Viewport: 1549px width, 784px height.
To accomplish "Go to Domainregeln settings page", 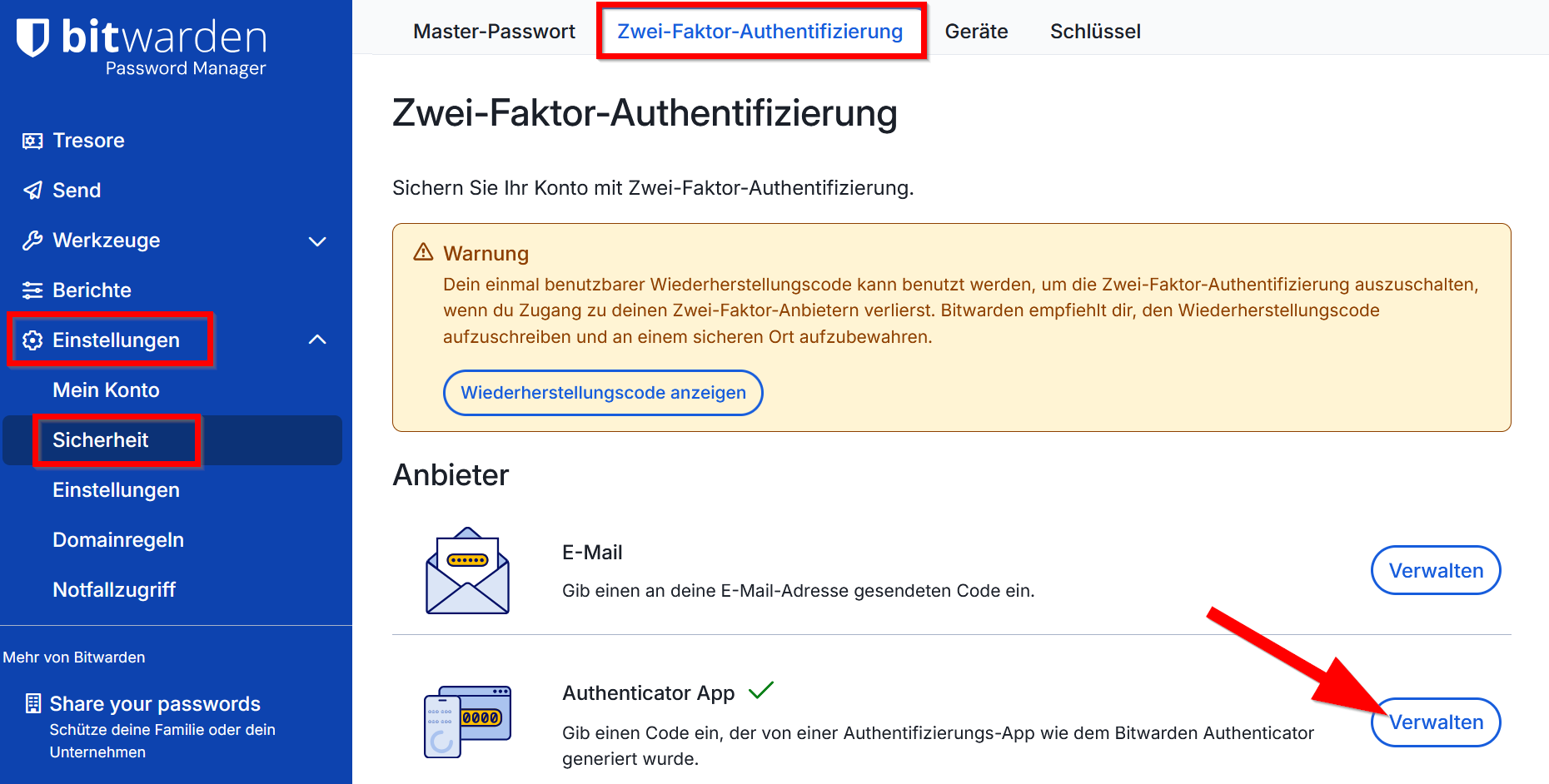I will (118, 540).
